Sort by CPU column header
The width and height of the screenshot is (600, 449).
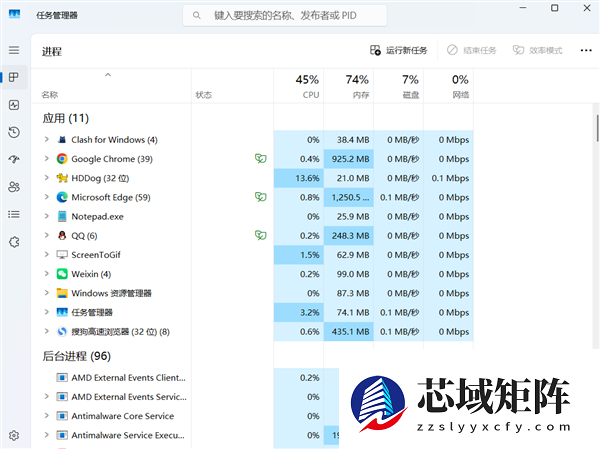pyautogui.click(x=298, y=86)
